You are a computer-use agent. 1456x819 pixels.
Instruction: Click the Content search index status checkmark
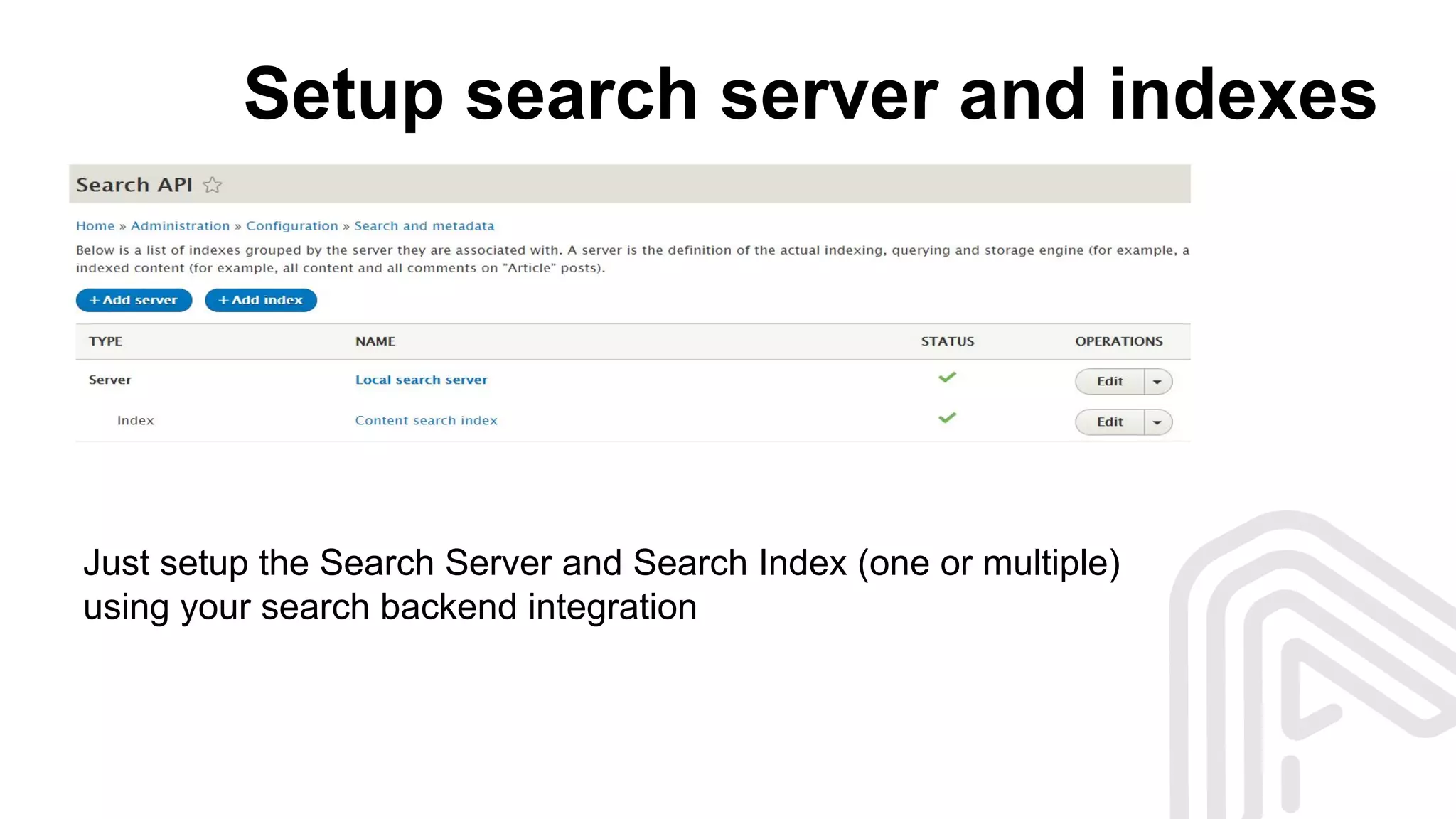point(947,418)
